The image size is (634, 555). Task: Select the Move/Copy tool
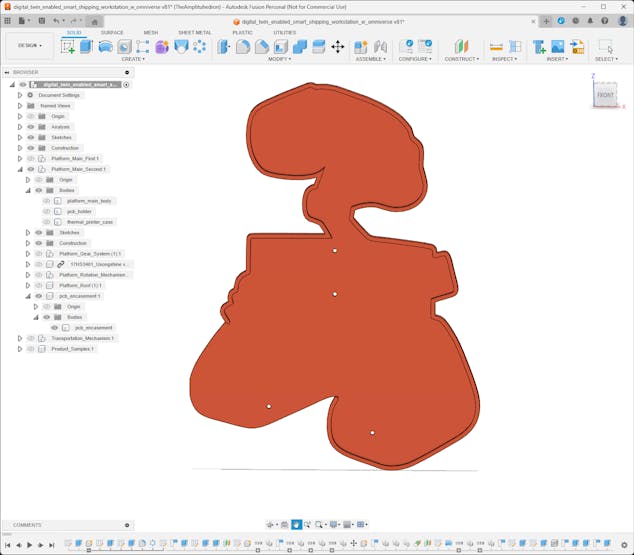337,47
